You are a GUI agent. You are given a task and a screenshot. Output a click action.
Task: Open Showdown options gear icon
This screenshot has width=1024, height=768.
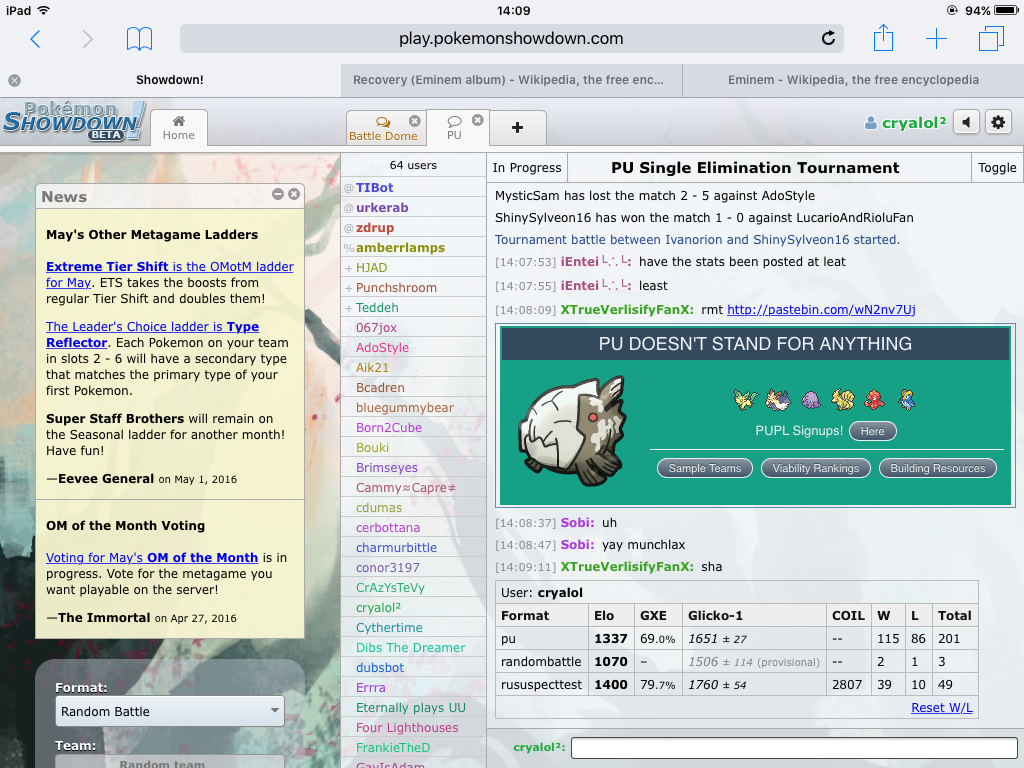coord(998,123)
